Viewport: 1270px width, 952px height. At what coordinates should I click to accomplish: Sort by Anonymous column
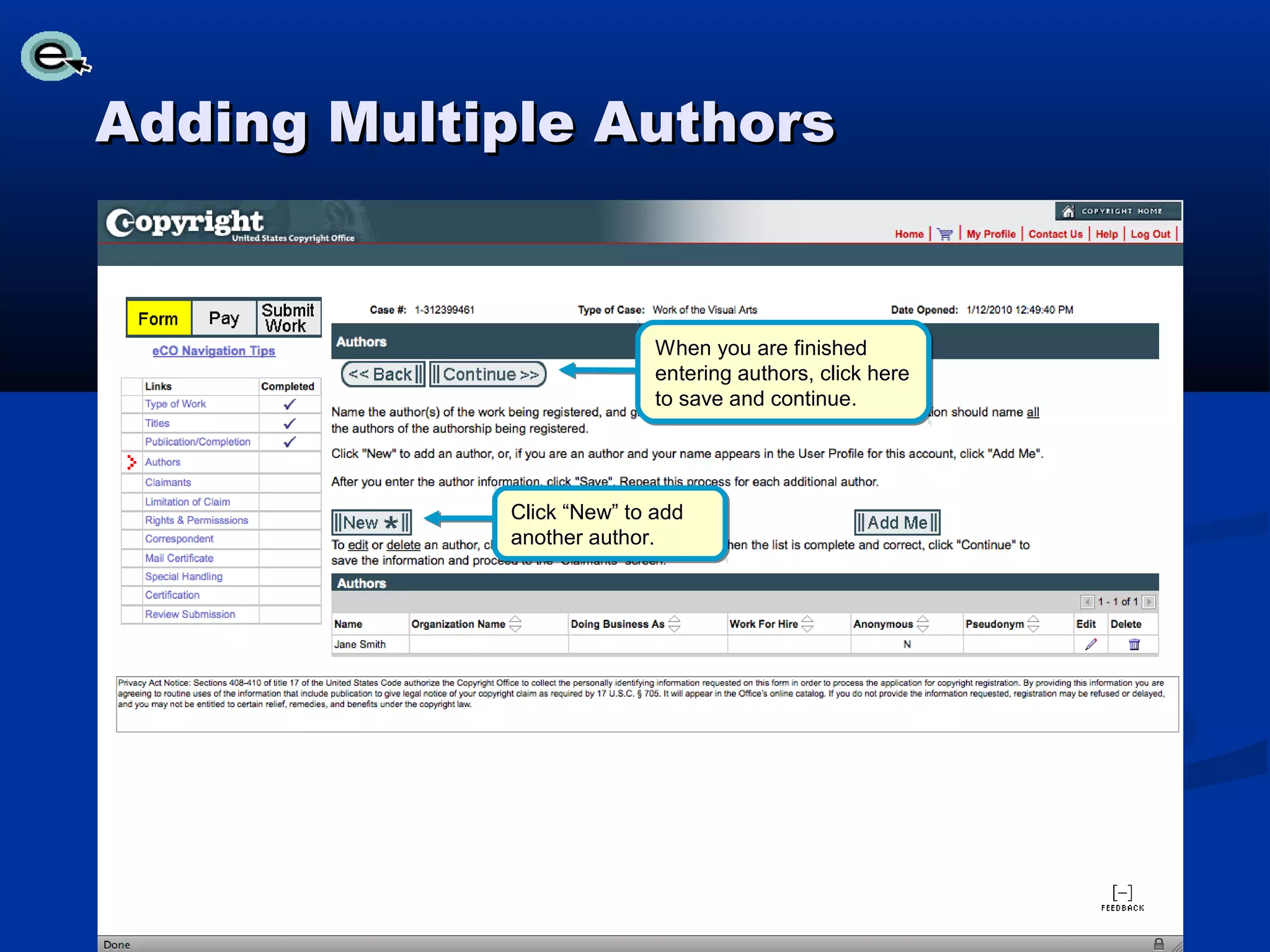923,624
